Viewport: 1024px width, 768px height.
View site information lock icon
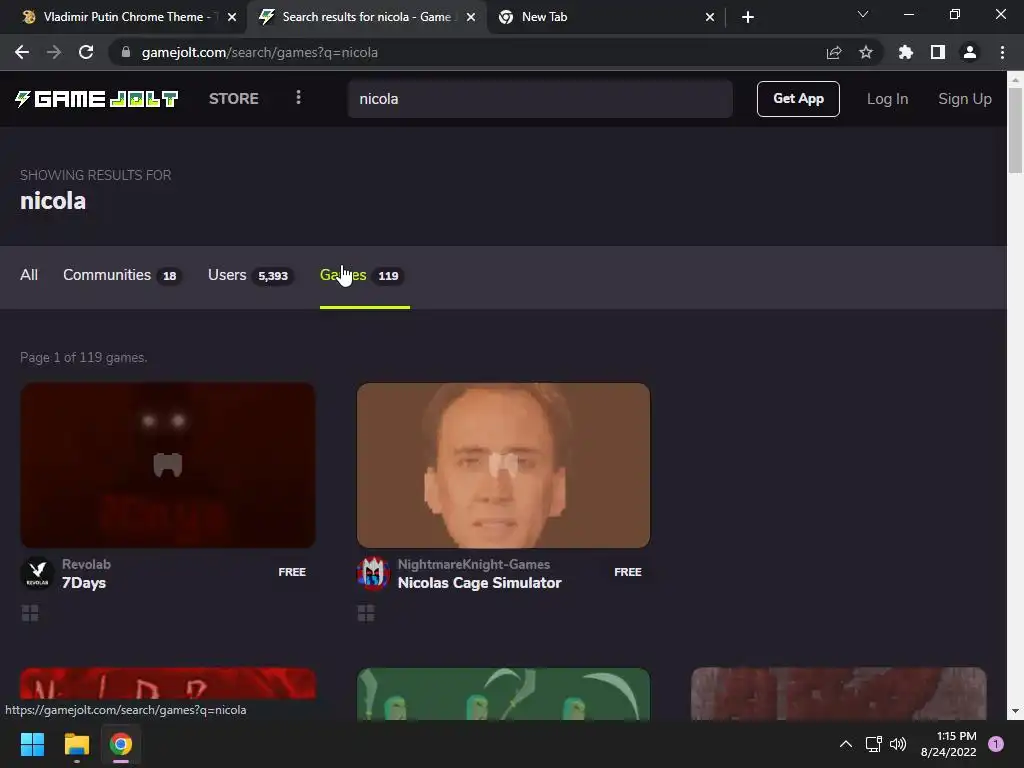(x=126, y=52)
